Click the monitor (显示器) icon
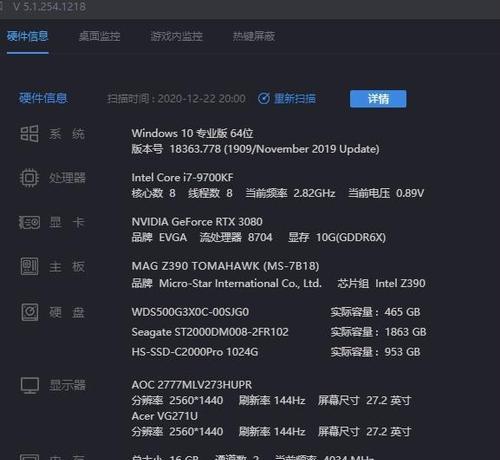This screenshot has width=500, height=460. [30, 385]
